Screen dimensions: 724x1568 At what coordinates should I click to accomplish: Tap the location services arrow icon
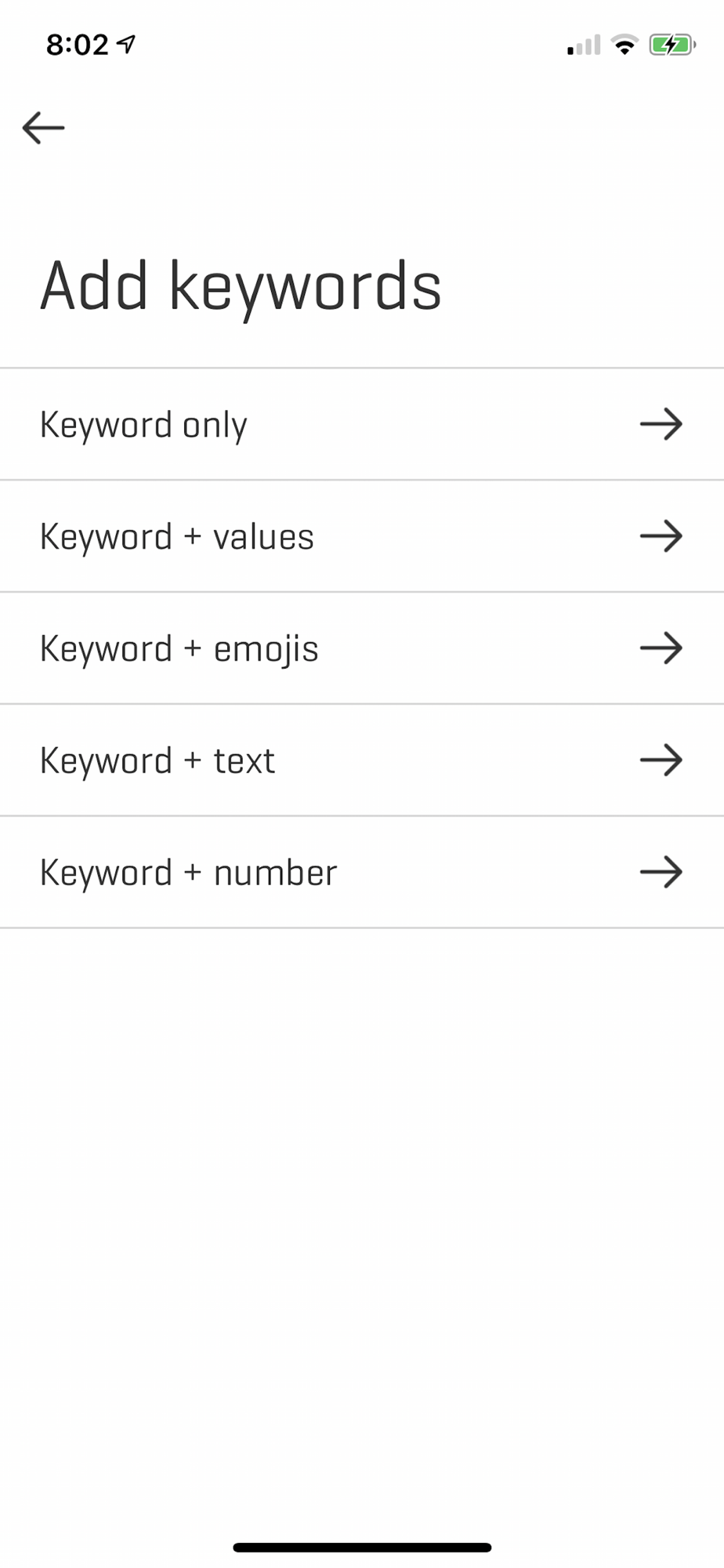click(x=126, y=44)
